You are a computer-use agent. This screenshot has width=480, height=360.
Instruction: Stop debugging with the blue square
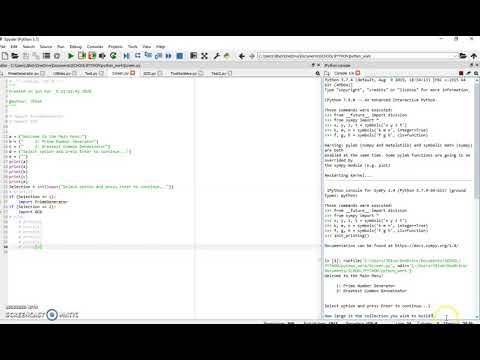point(180,56)
